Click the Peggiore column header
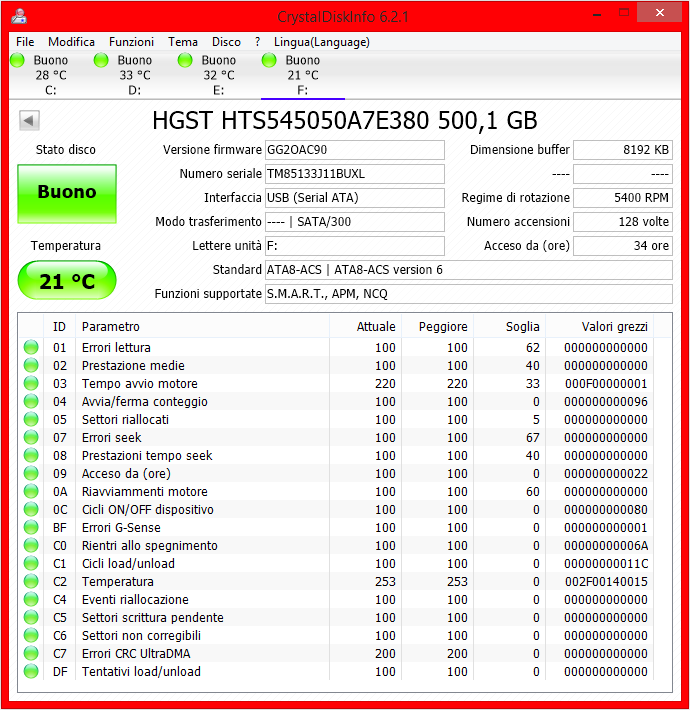 coord(437,326)
